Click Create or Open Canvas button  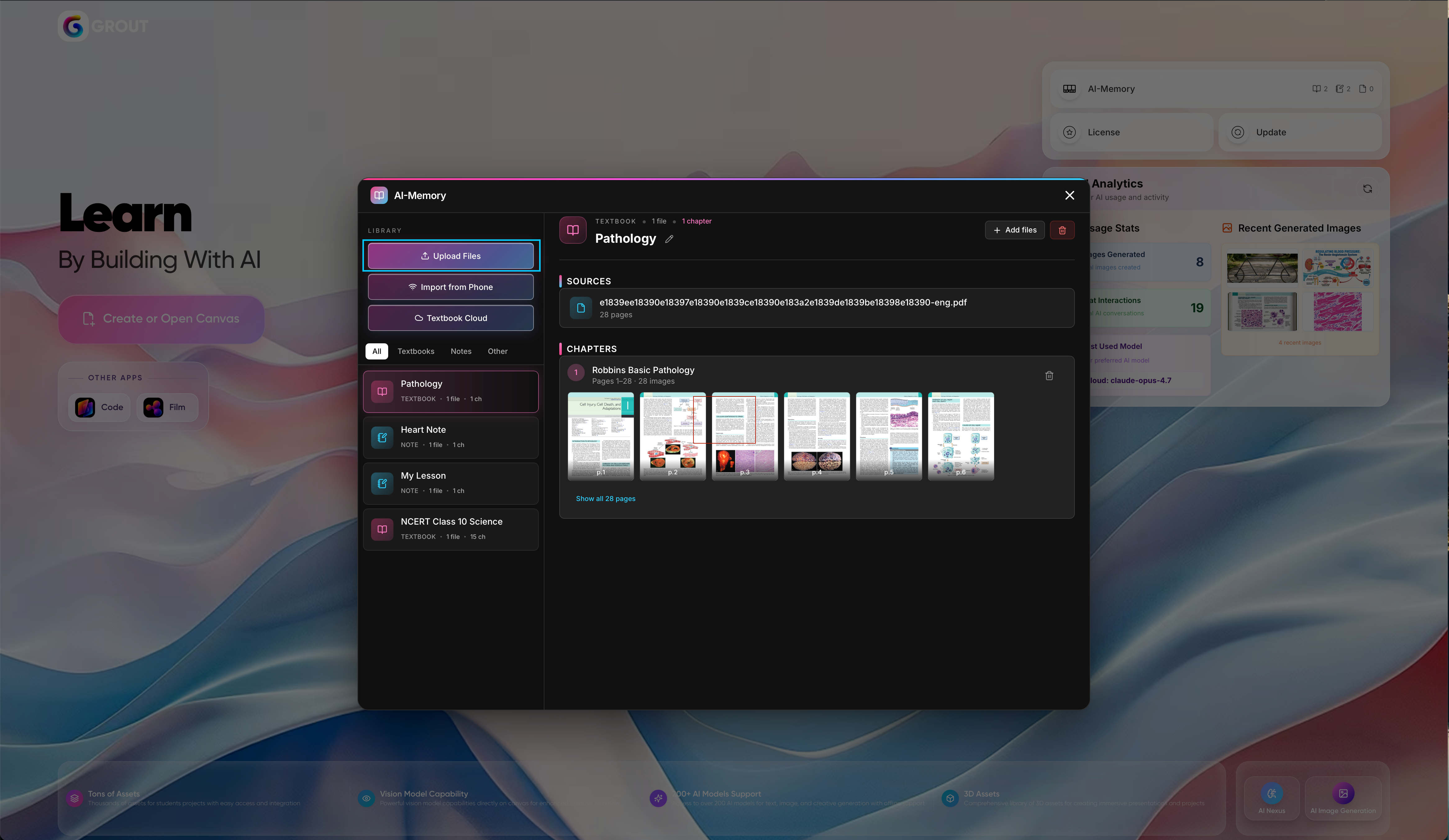click(161, 319)
